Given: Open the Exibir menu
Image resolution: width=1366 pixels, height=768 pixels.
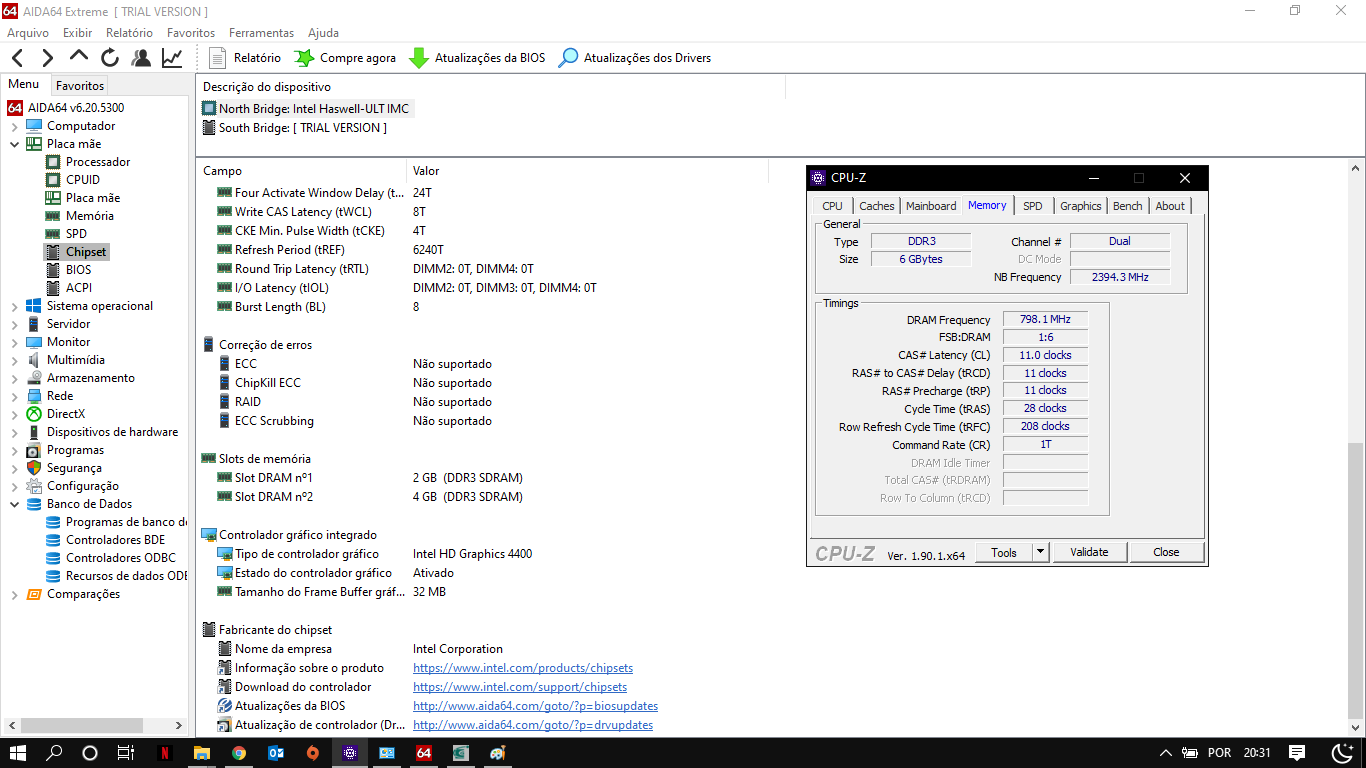Looking at the screenshot, I should click(x=77, y=33).
